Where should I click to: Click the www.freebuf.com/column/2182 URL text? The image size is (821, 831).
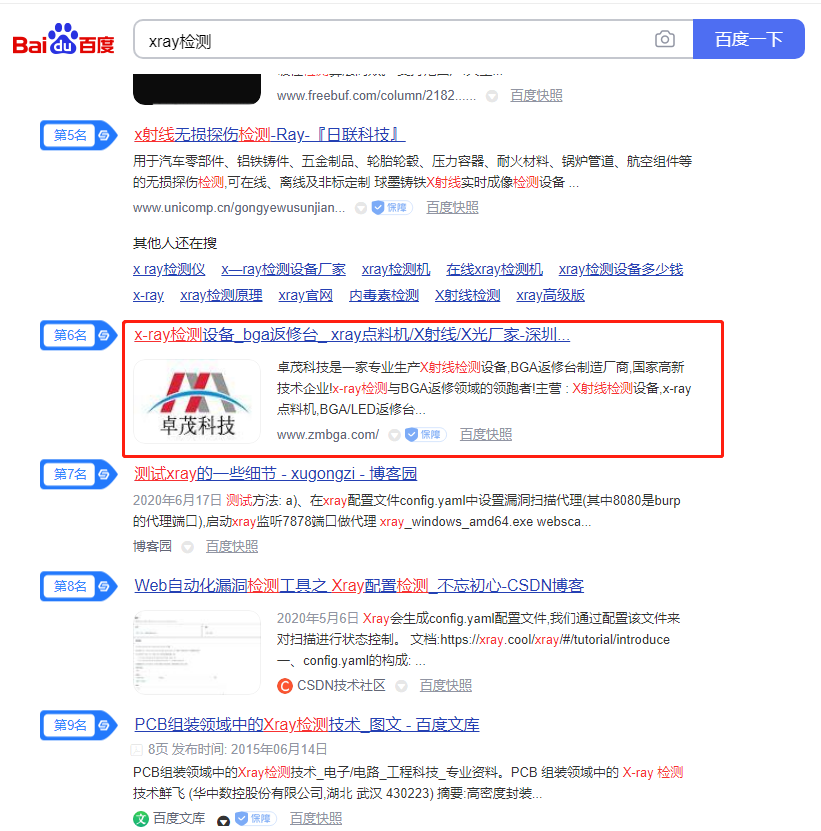click(x=376, y=95)
